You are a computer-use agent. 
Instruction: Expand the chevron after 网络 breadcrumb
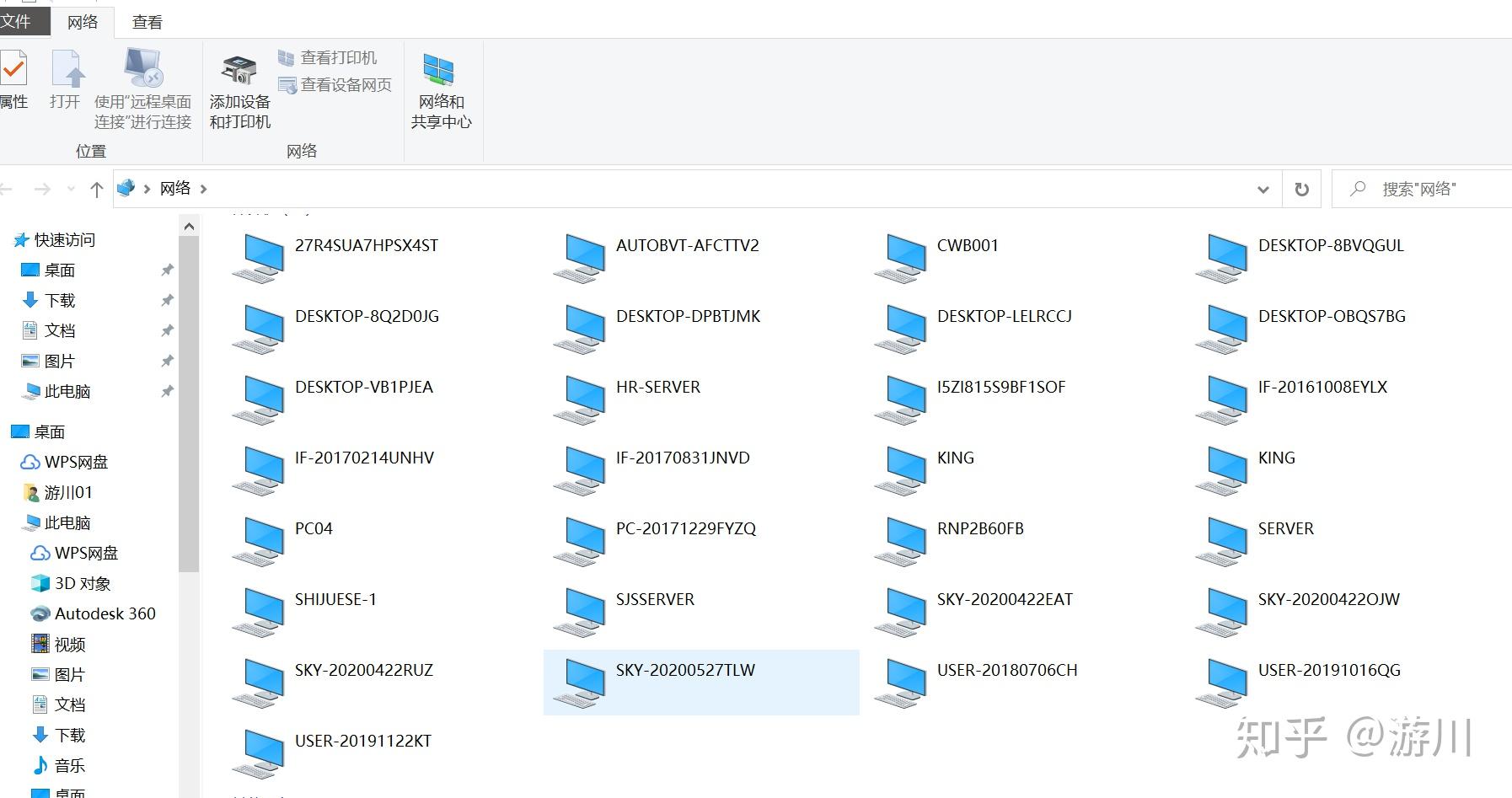click(204, 189)
